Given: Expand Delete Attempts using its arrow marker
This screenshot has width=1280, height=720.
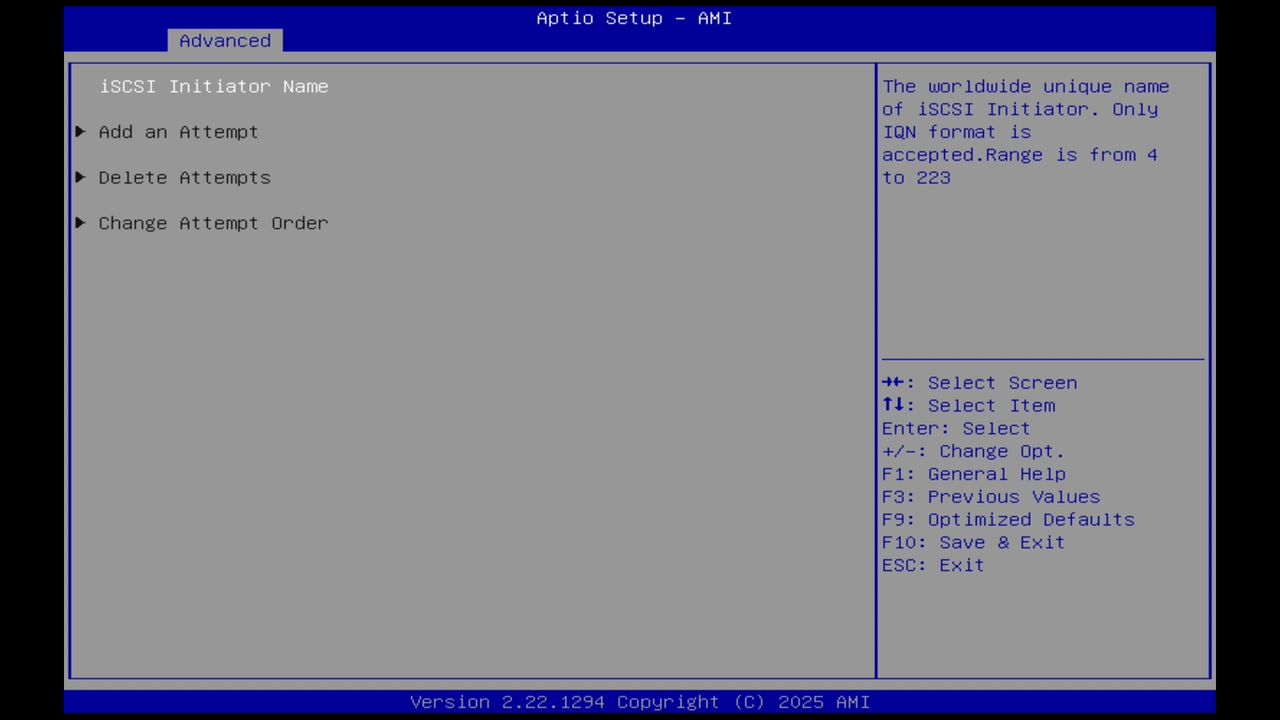Looking at the screenshot, I should [79, 177].
